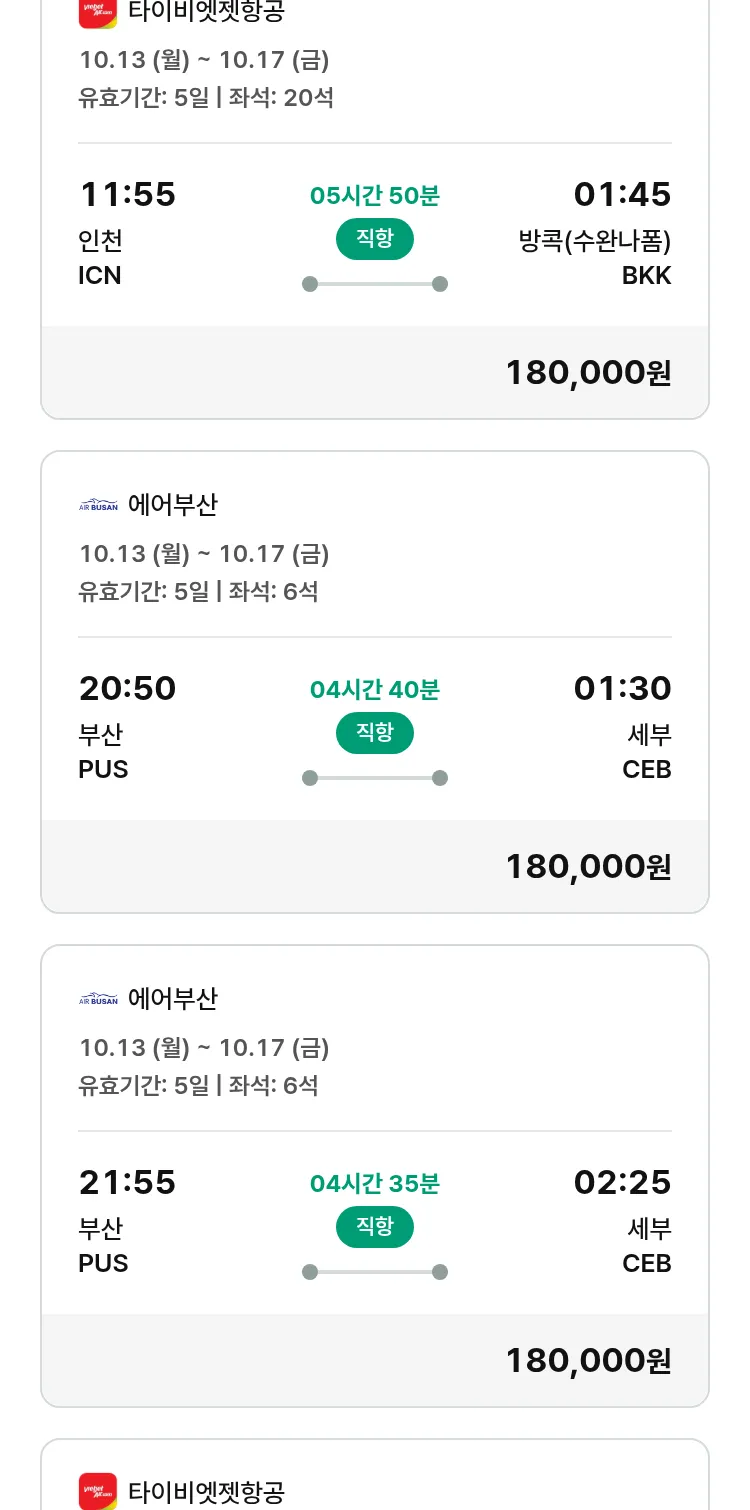
Task: Click the Air Busan logo on the 21:55 flight
Action: coord(98,999)
